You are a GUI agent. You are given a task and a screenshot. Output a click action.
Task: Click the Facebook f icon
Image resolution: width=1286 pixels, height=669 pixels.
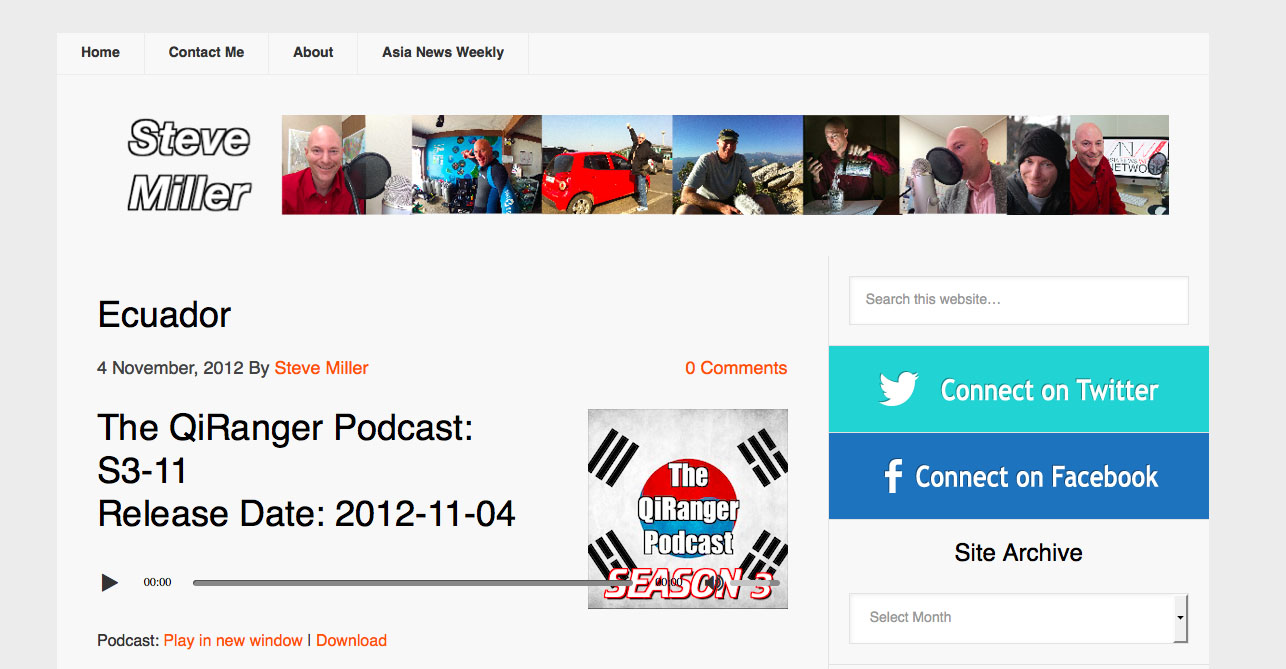[x=893, y=477]
